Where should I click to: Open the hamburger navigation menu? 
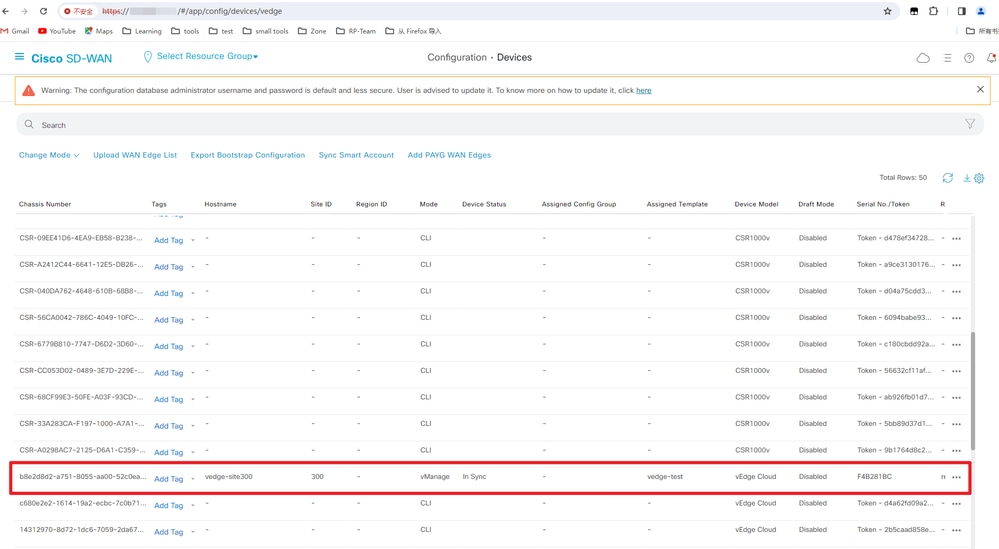pyautogui.click(x=19, y=57)
